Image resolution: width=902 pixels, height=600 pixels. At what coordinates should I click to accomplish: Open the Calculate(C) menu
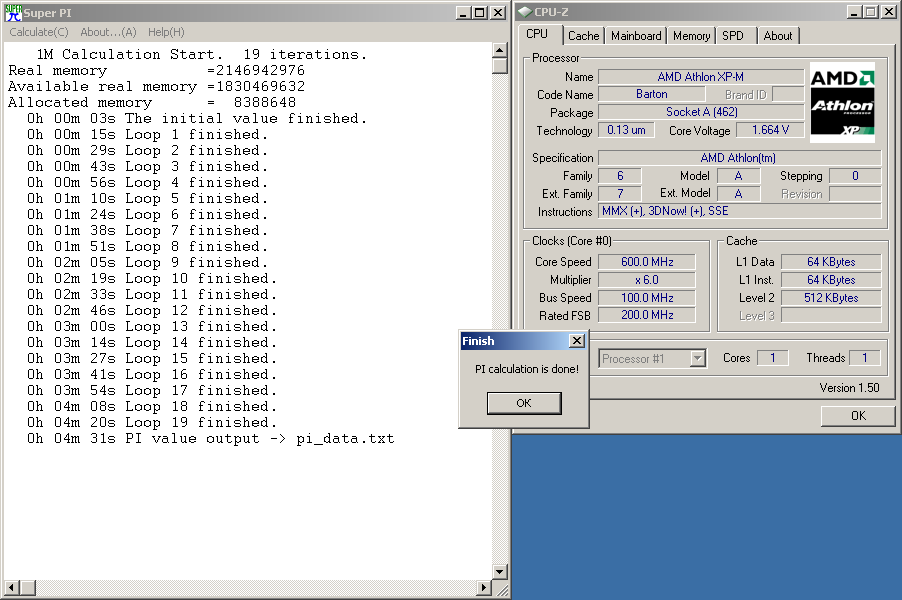pyautogui.click(x=39, y=32)
